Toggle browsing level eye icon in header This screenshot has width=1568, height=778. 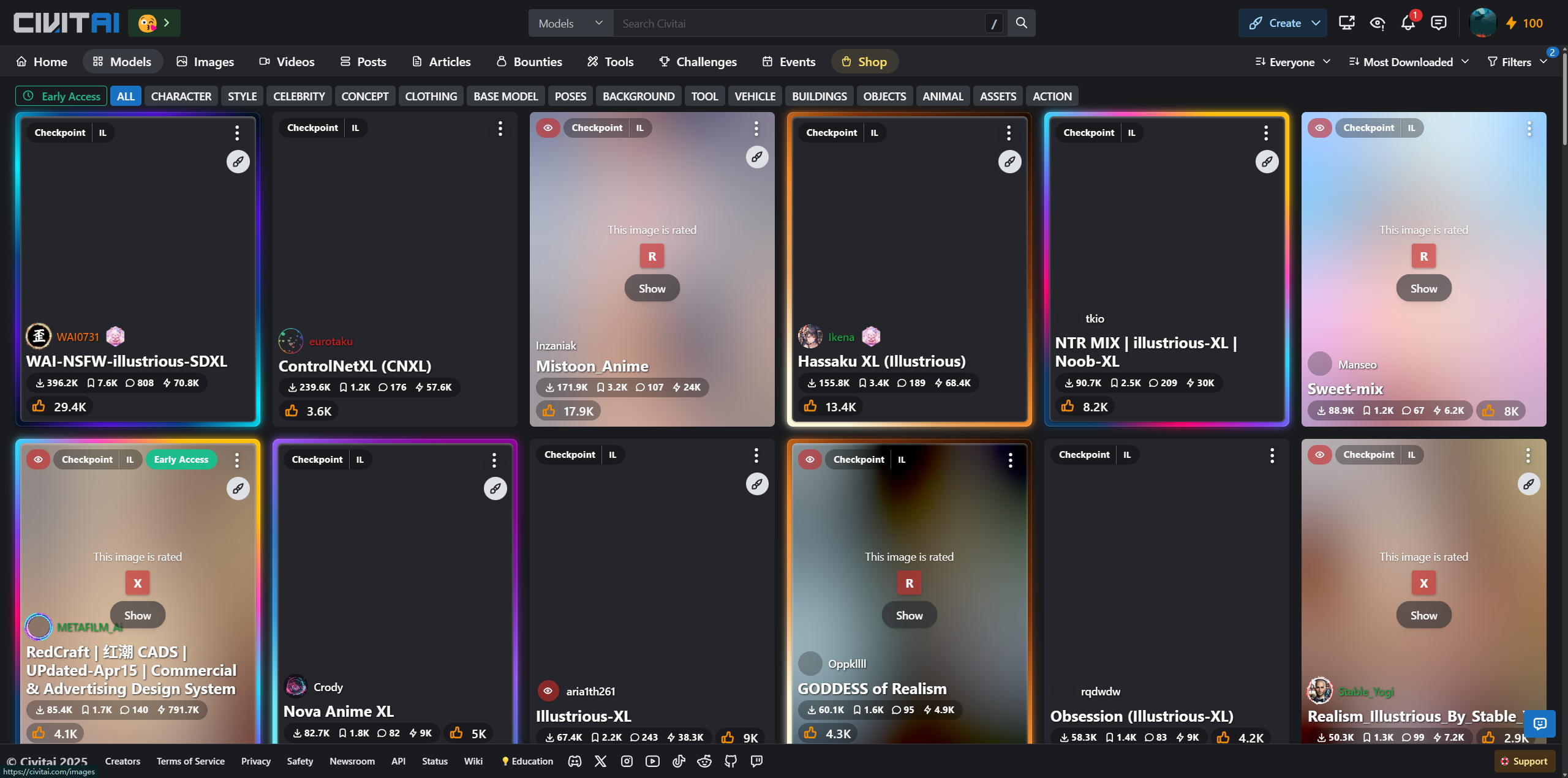click(1377, 23)
